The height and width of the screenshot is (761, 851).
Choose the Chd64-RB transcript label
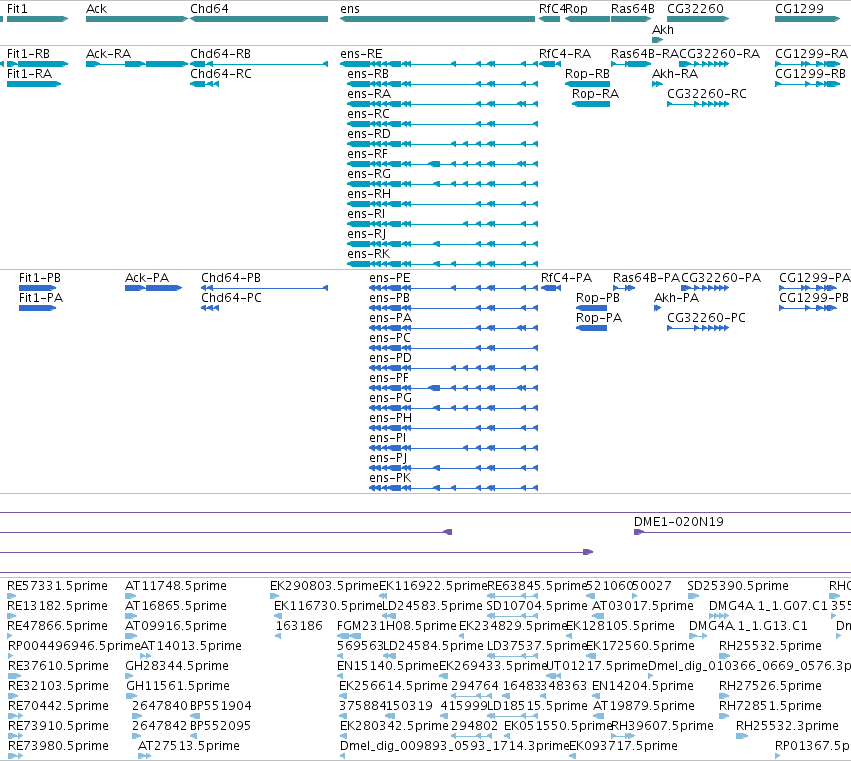coord(220,54)
